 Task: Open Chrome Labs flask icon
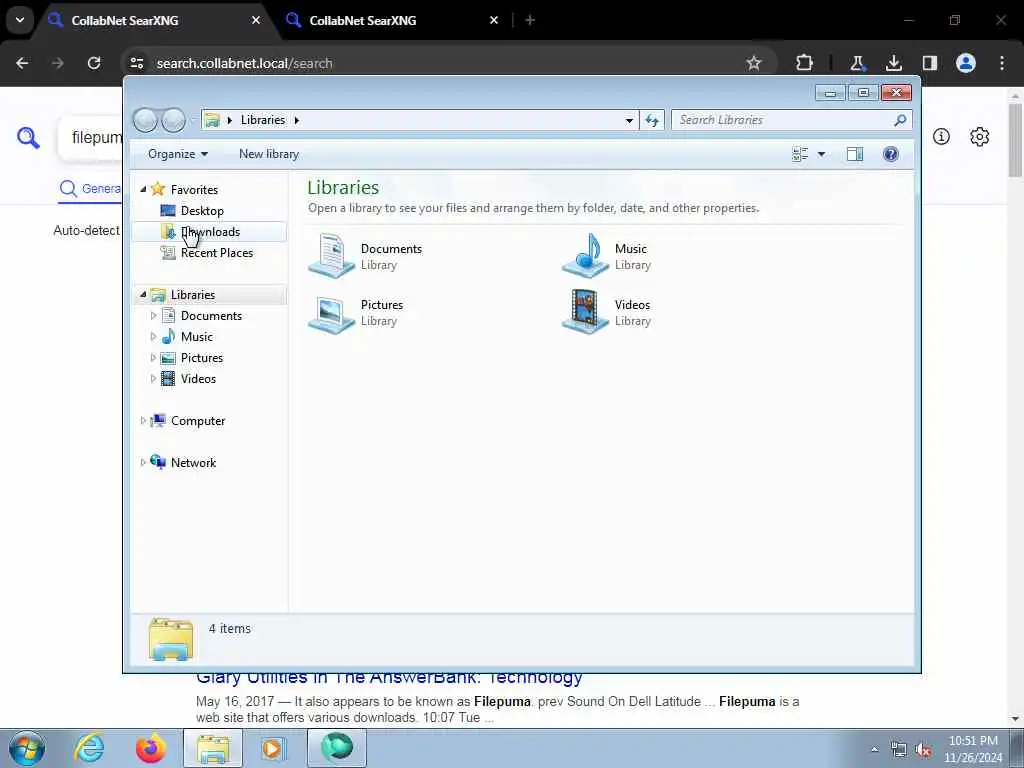[x=857, y=63]
